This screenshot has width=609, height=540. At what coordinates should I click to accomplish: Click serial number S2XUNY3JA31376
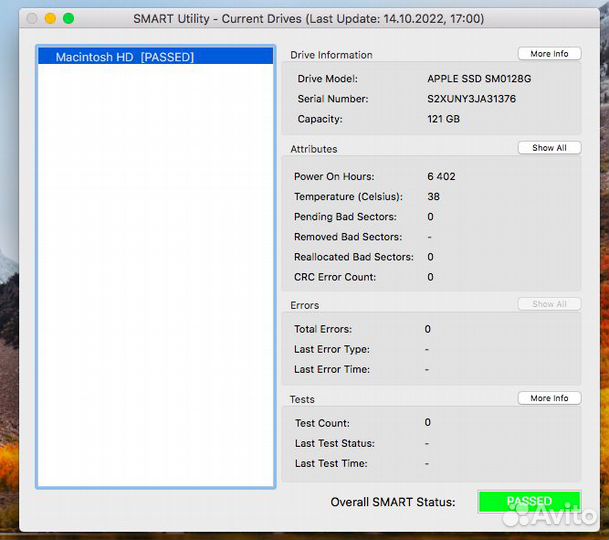472,99
